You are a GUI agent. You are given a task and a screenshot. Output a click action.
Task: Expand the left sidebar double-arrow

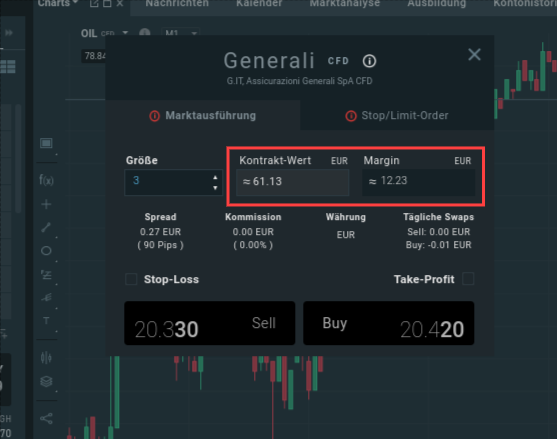pyautogui.click(x=9, y=33)
